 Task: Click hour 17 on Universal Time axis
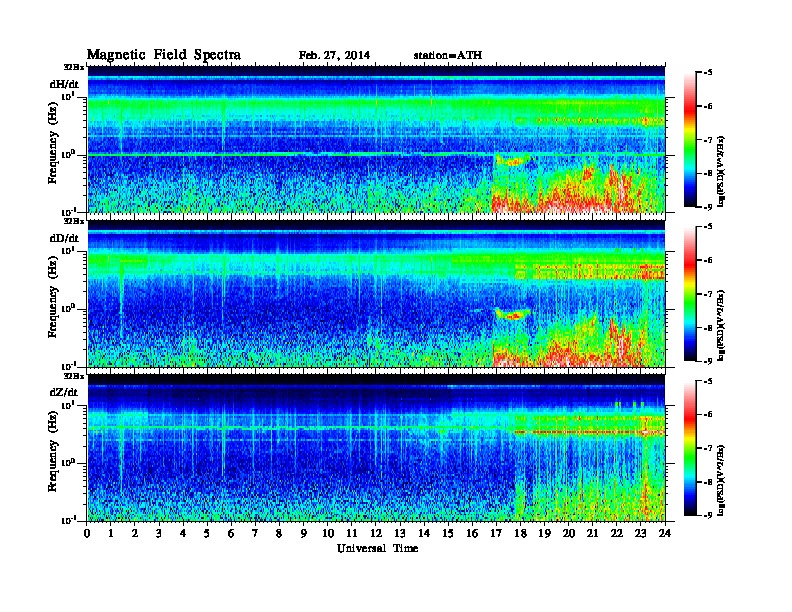(x=497, y=533)
